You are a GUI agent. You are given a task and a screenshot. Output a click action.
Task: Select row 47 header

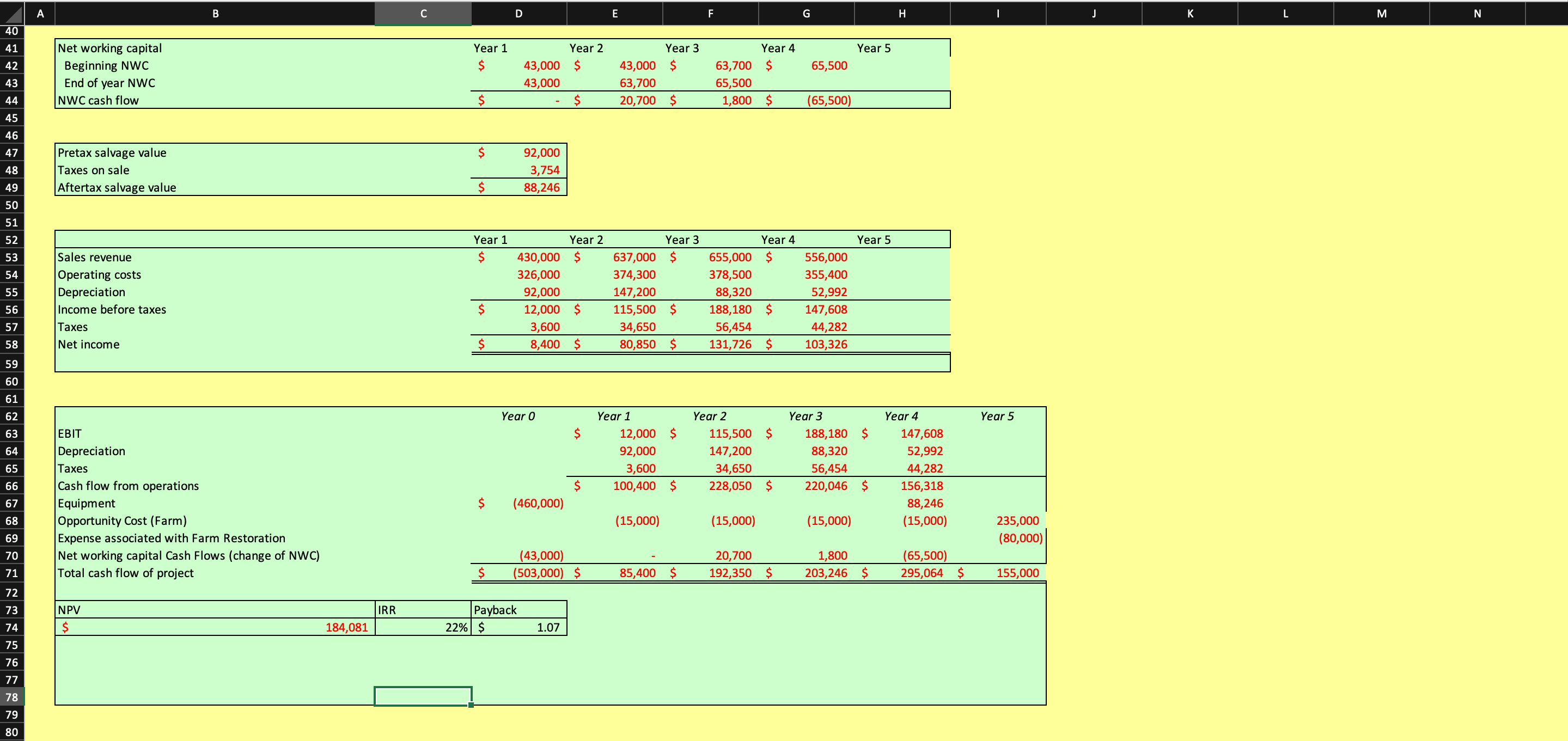pos(11,152)
